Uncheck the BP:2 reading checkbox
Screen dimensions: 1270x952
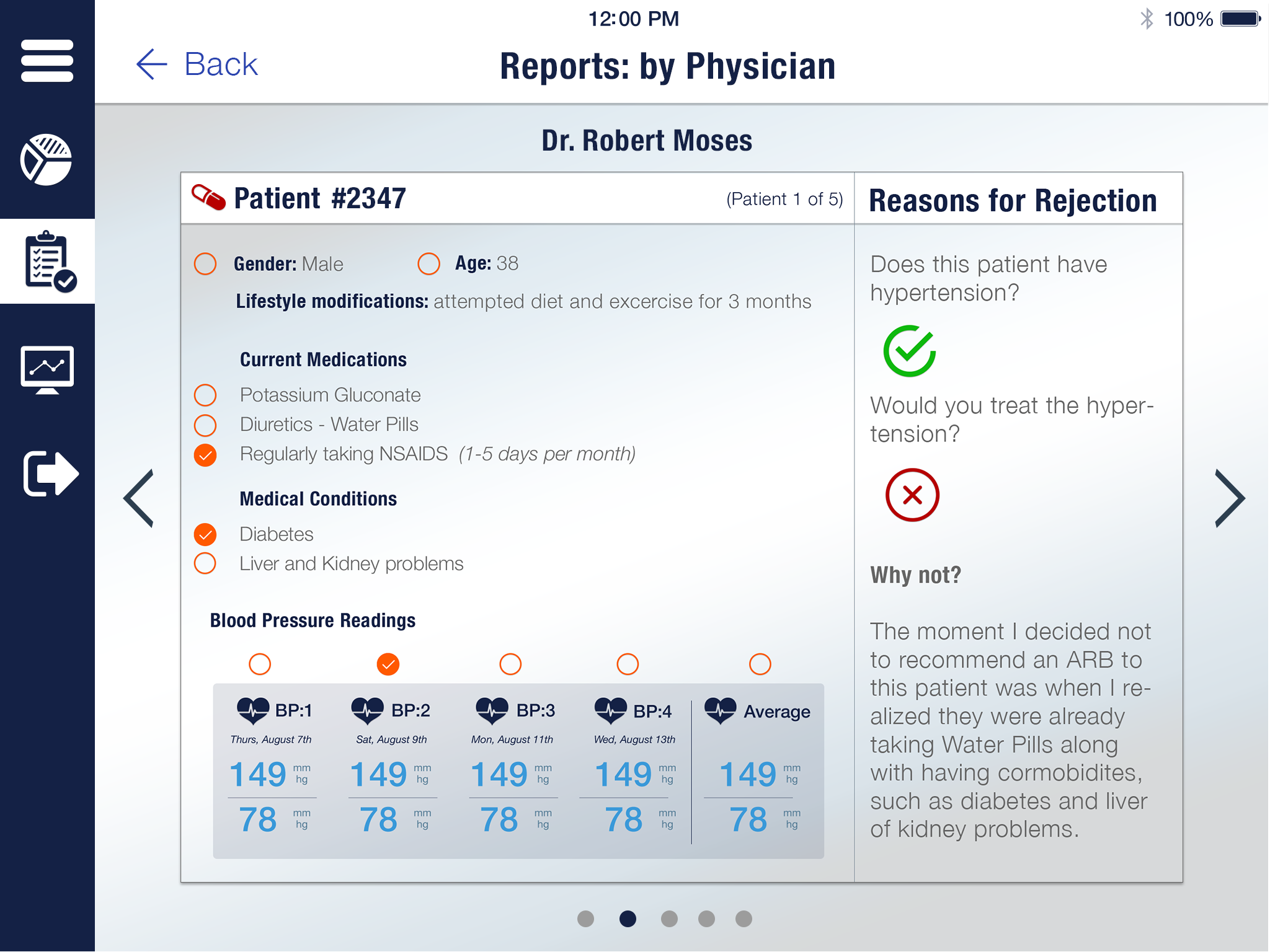[388, 664]
